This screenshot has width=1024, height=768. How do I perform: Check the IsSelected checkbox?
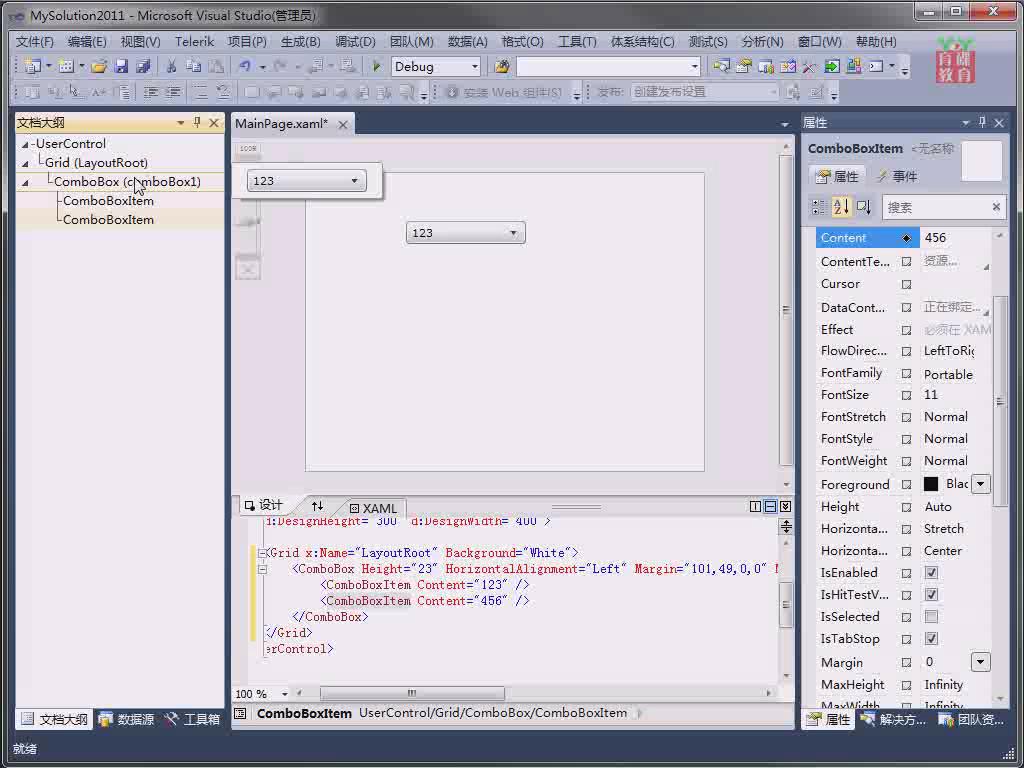click(931, 616)
